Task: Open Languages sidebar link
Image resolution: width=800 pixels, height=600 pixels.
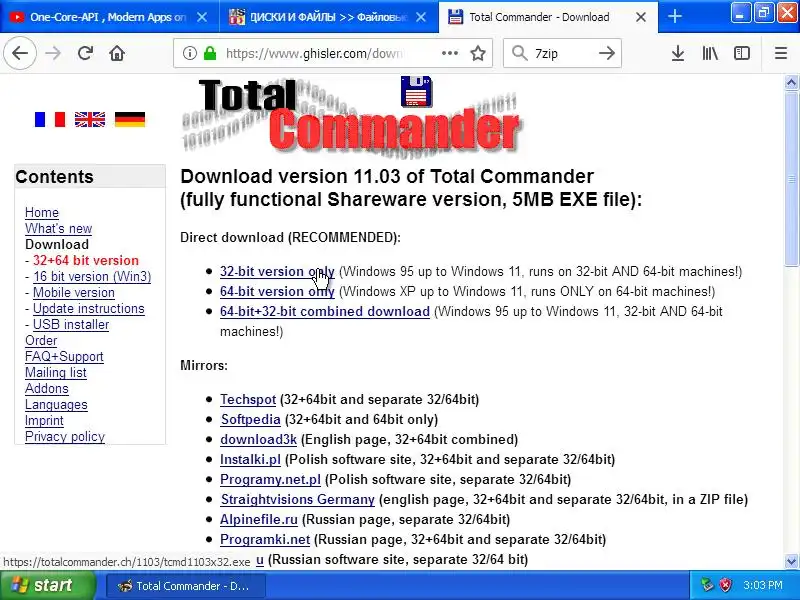Action: pos(56,405)
